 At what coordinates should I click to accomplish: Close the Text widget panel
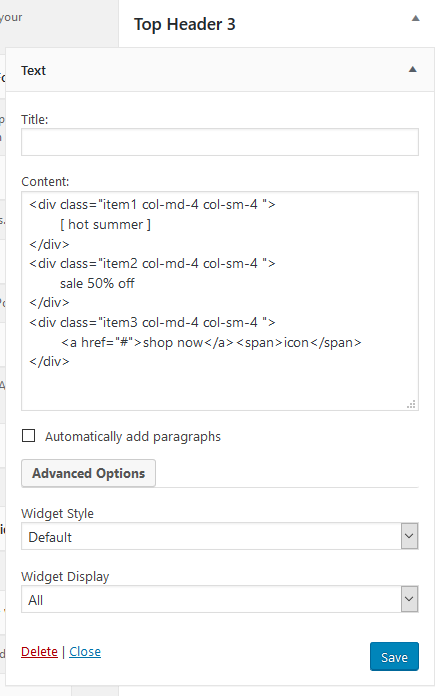click(85, 652)
